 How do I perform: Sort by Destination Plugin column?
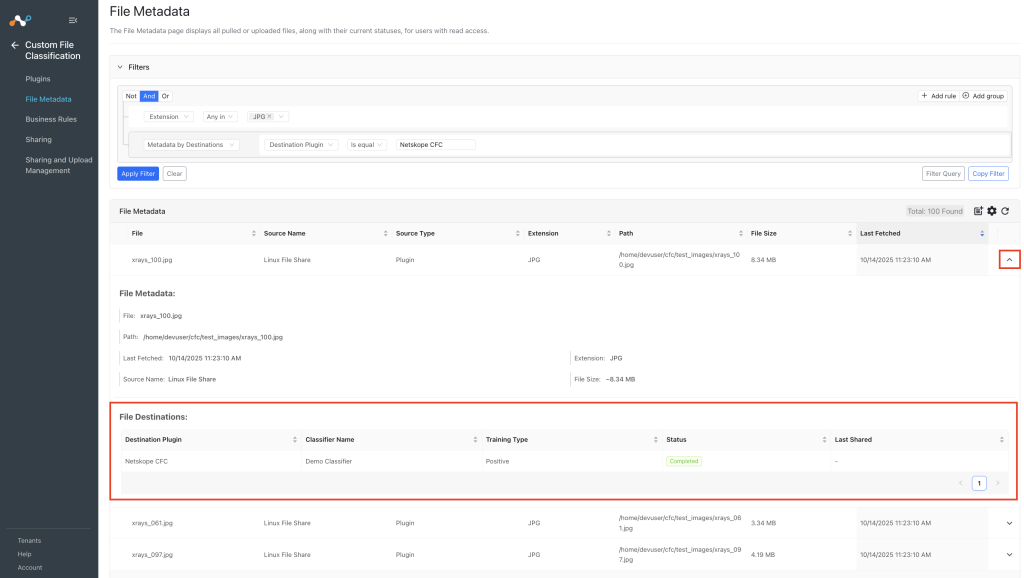coord(295,440)
